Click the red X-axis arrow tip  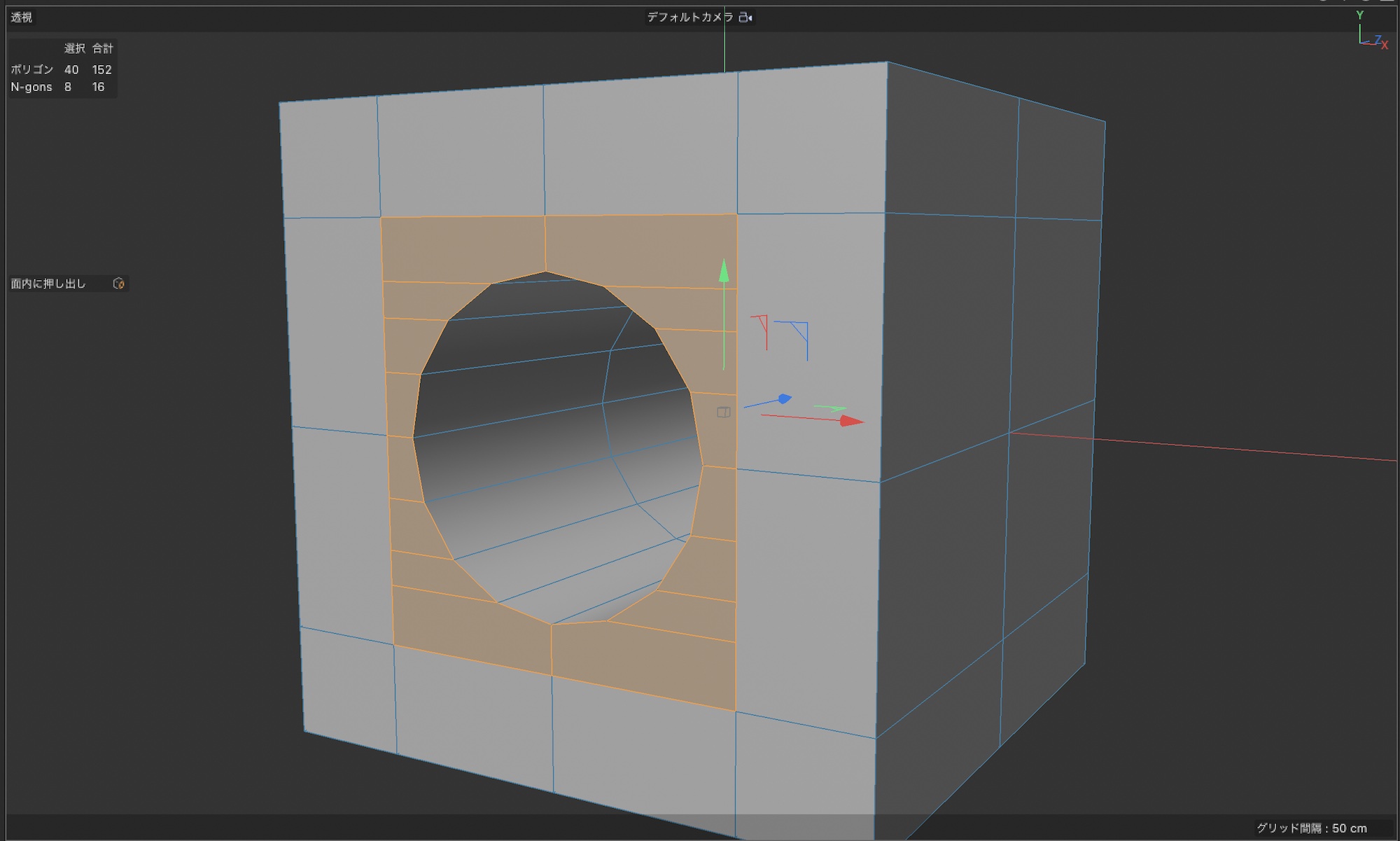(853, 421)
